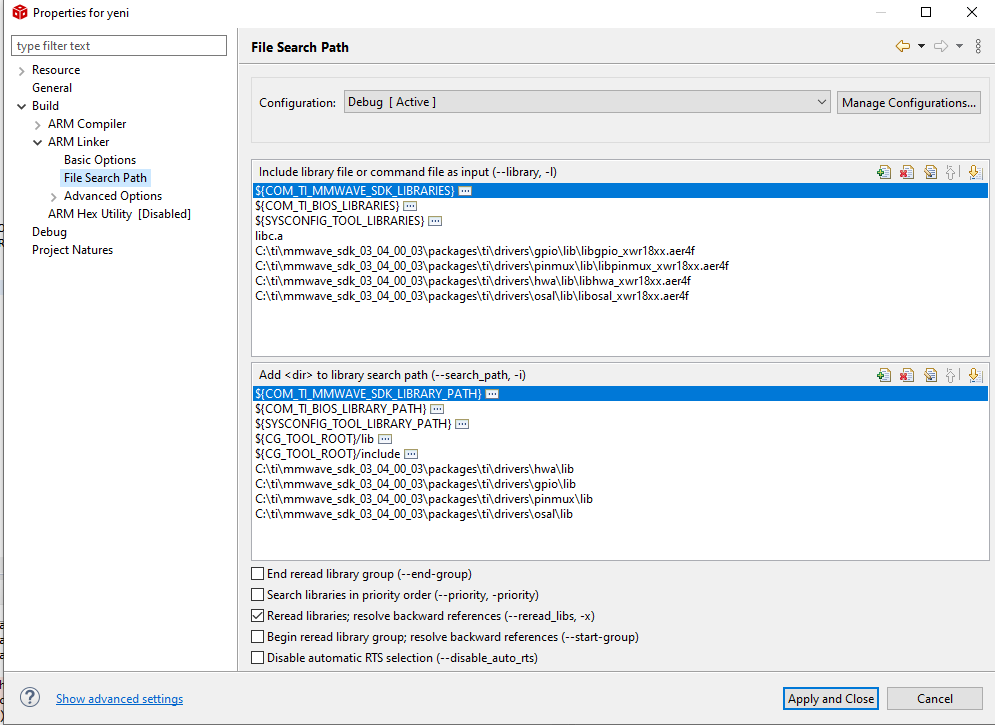Select General in the properties tree
The width and height of the screenshot is (995, 725).
52,88
